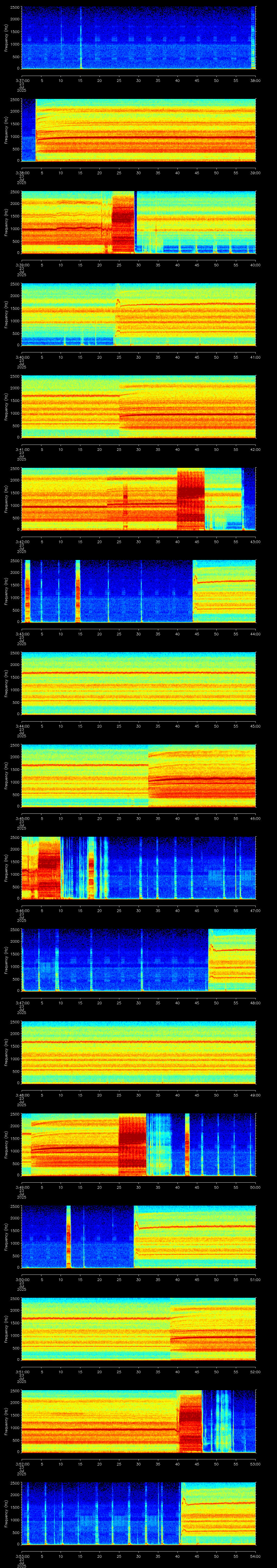Open the spectrogram spanning 3:46:00 to 3:47:00
Image resolution: width=277 pixels, height=1568 pixels.
pyautogui.click(x=138, y=868)
